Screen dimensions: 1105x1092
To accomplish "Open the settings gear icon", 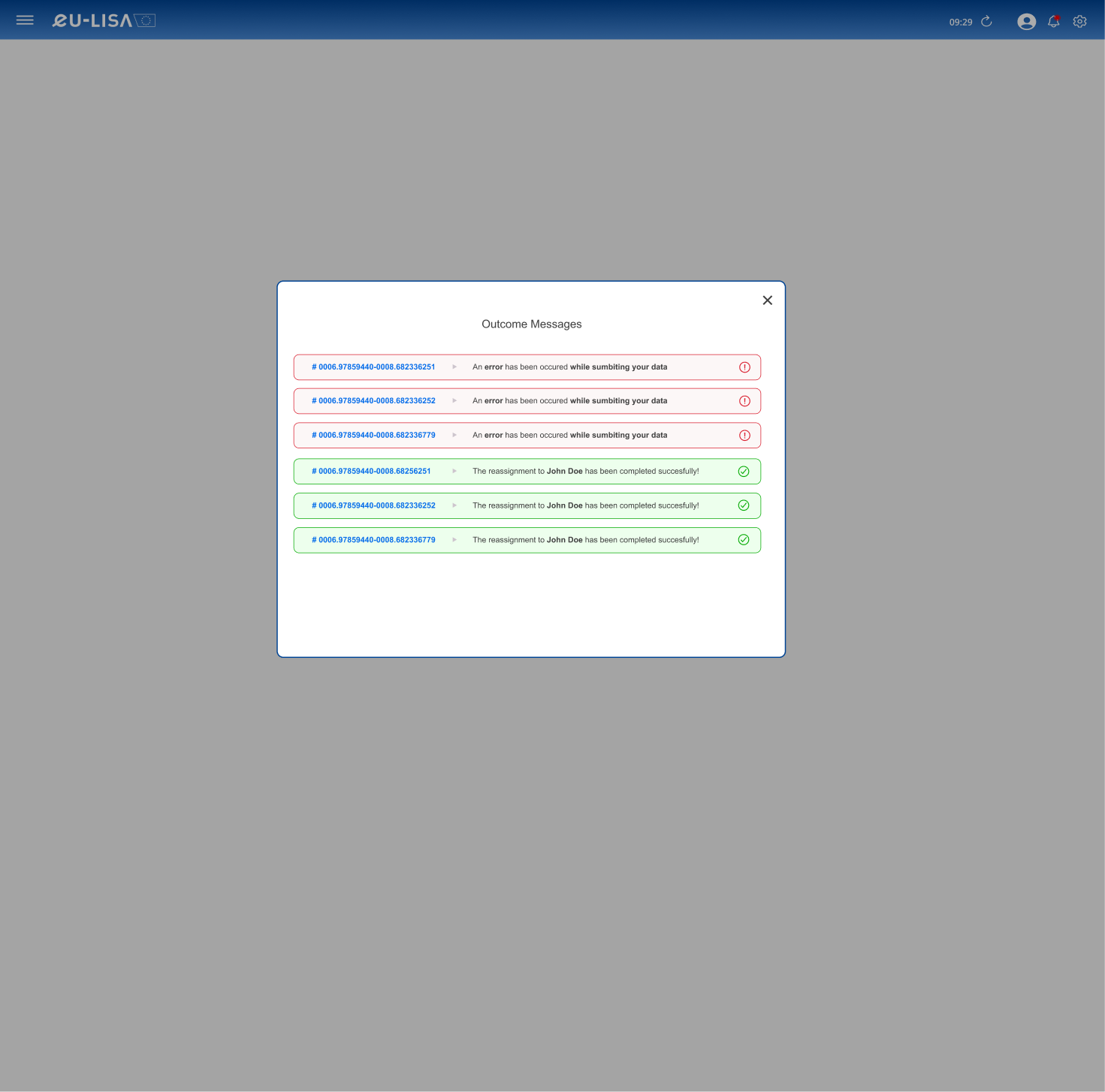I will [1079, 21].
